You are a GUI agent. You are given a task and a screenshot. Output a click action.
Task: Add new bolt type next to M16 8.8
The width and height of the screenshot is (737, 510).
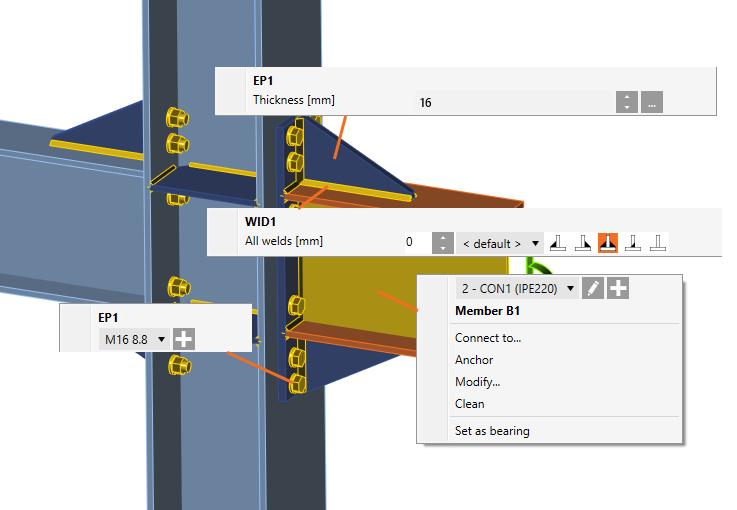point(184,339)
